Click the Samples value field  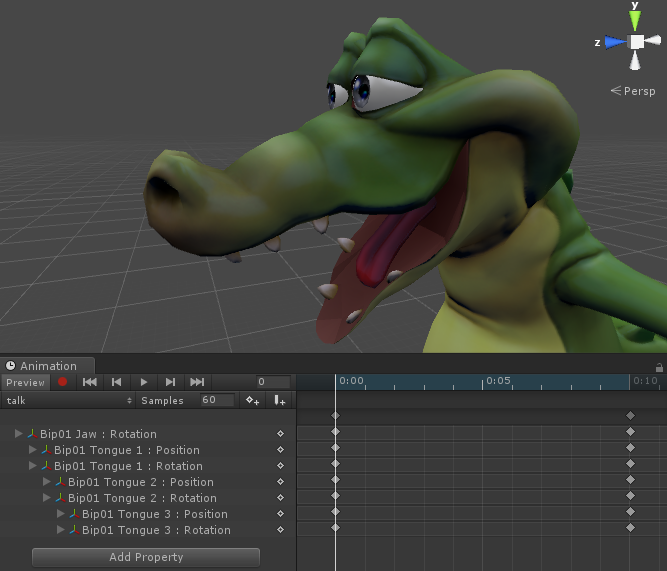point(217,400)
